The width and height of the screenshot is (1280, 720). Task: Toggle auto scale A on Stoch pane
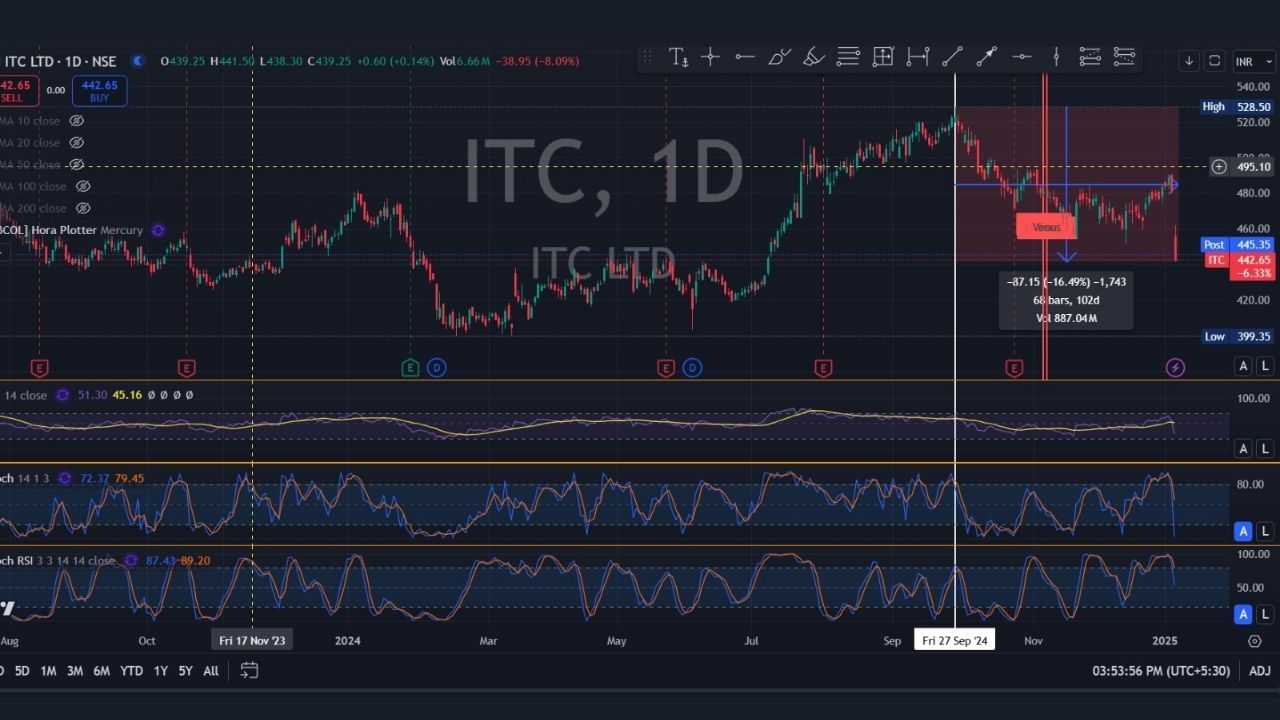[x=1244, y=531]
